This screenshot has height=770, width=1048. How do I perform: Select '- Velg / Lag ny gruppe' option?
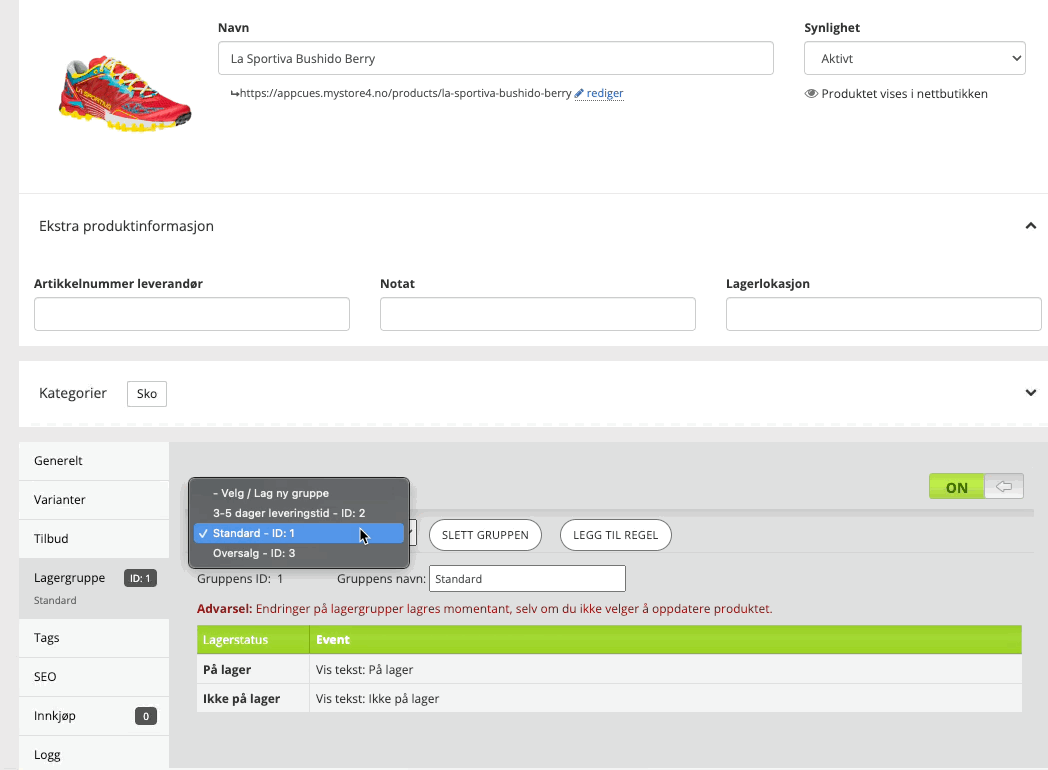(x=299, y=493)
